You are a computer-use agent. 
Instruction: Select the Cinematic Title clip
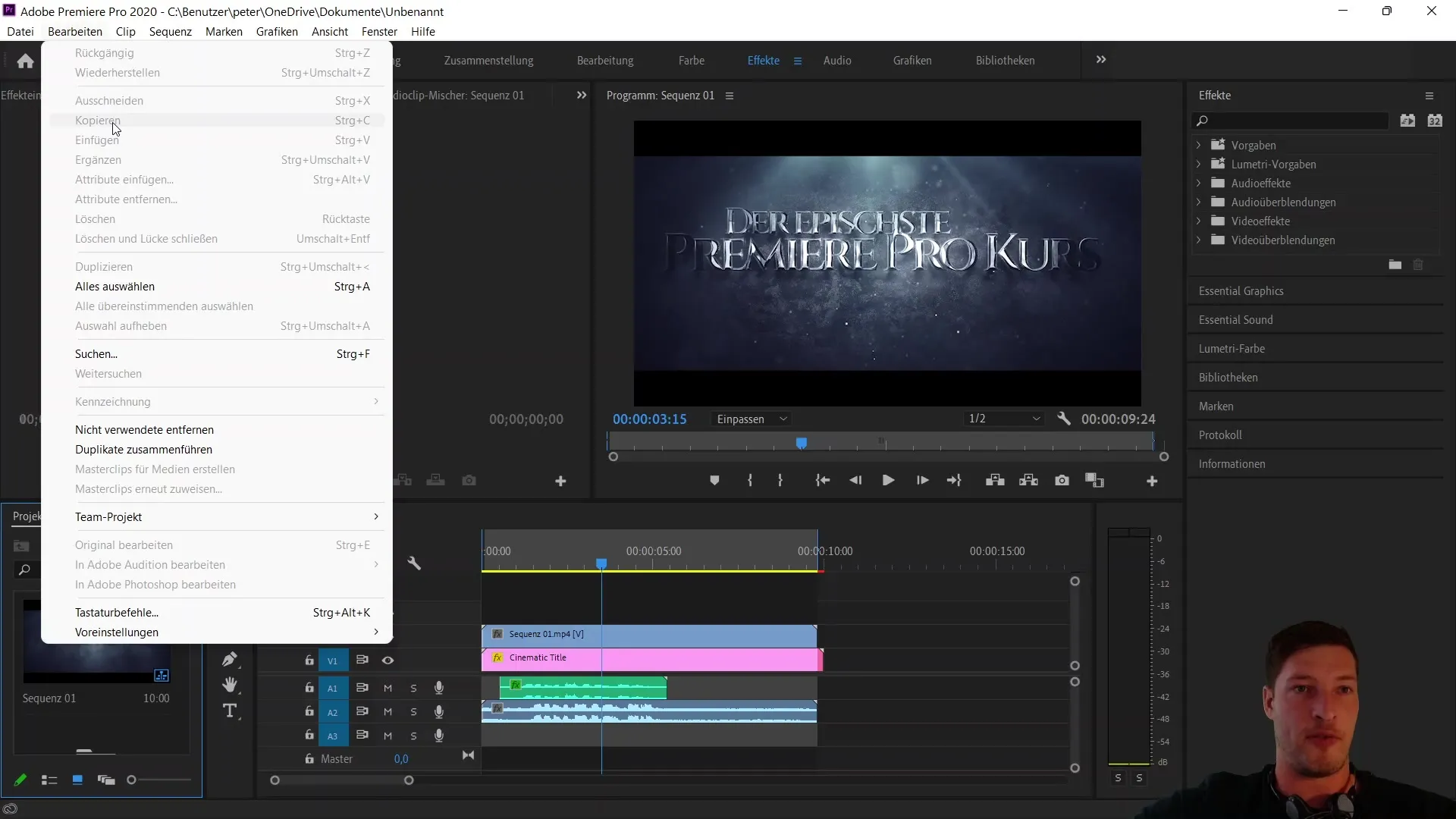coord(652,659)
